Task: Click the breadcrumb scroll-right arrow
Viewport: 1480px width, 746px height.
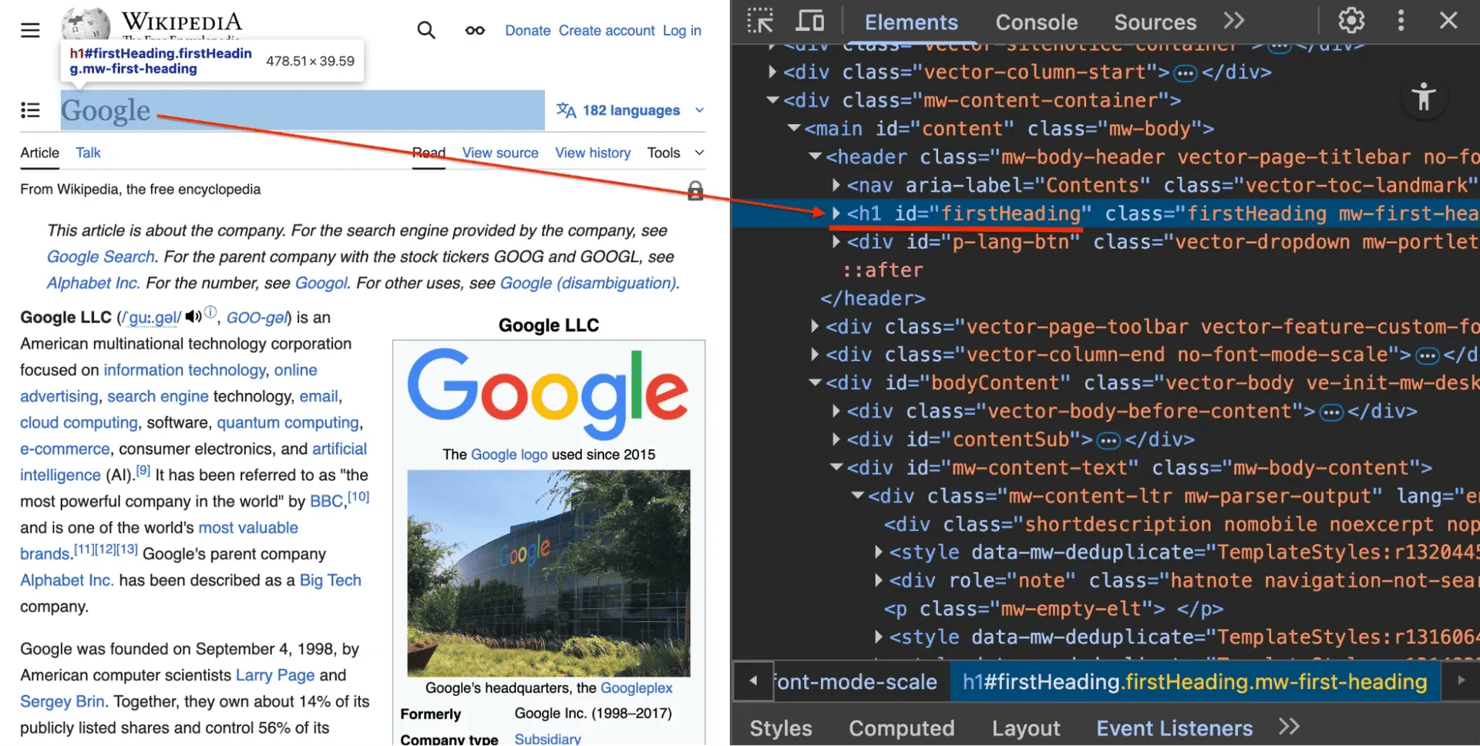Action: (x=1461, y=681)
